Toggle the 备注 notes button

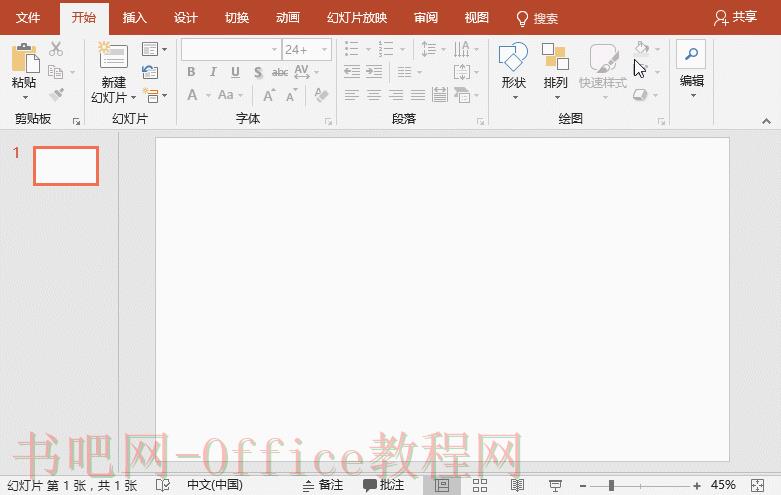point(323,485)
